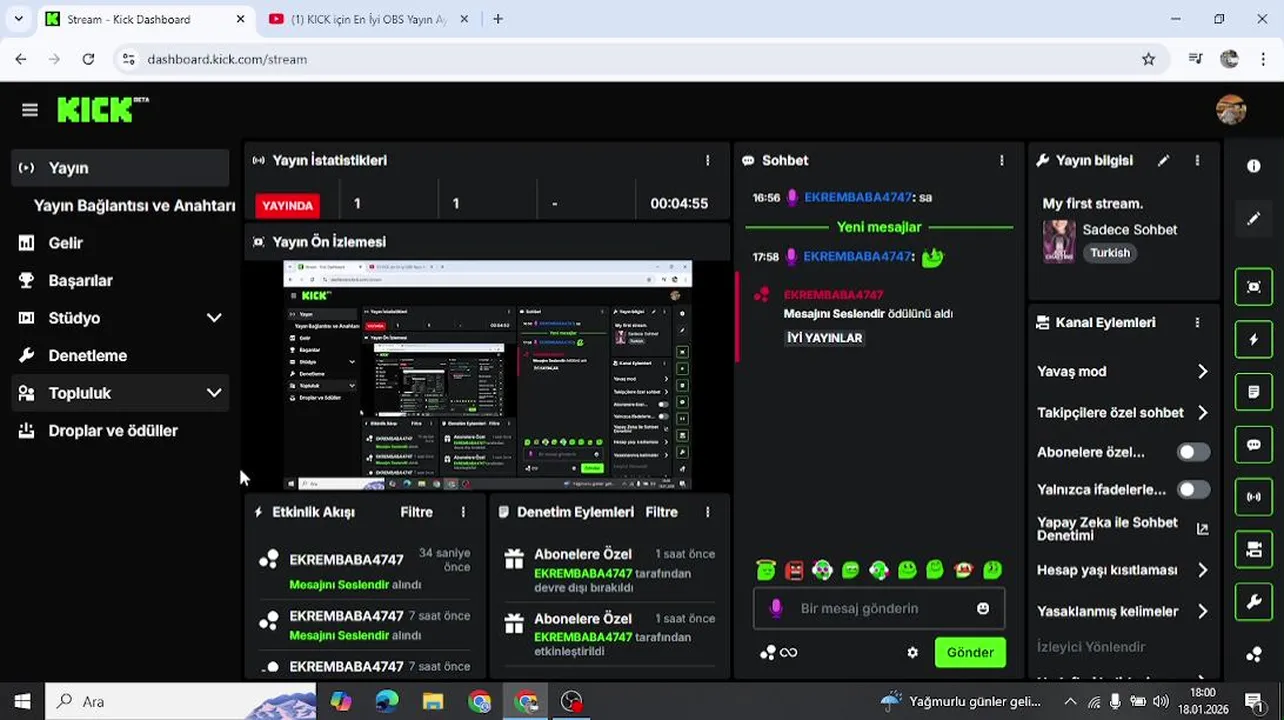Image resolution: width=1284 pixels, height=720 pixels.
Task: Open File Explorer from the taskbar
Action: [x=432, y=701]
